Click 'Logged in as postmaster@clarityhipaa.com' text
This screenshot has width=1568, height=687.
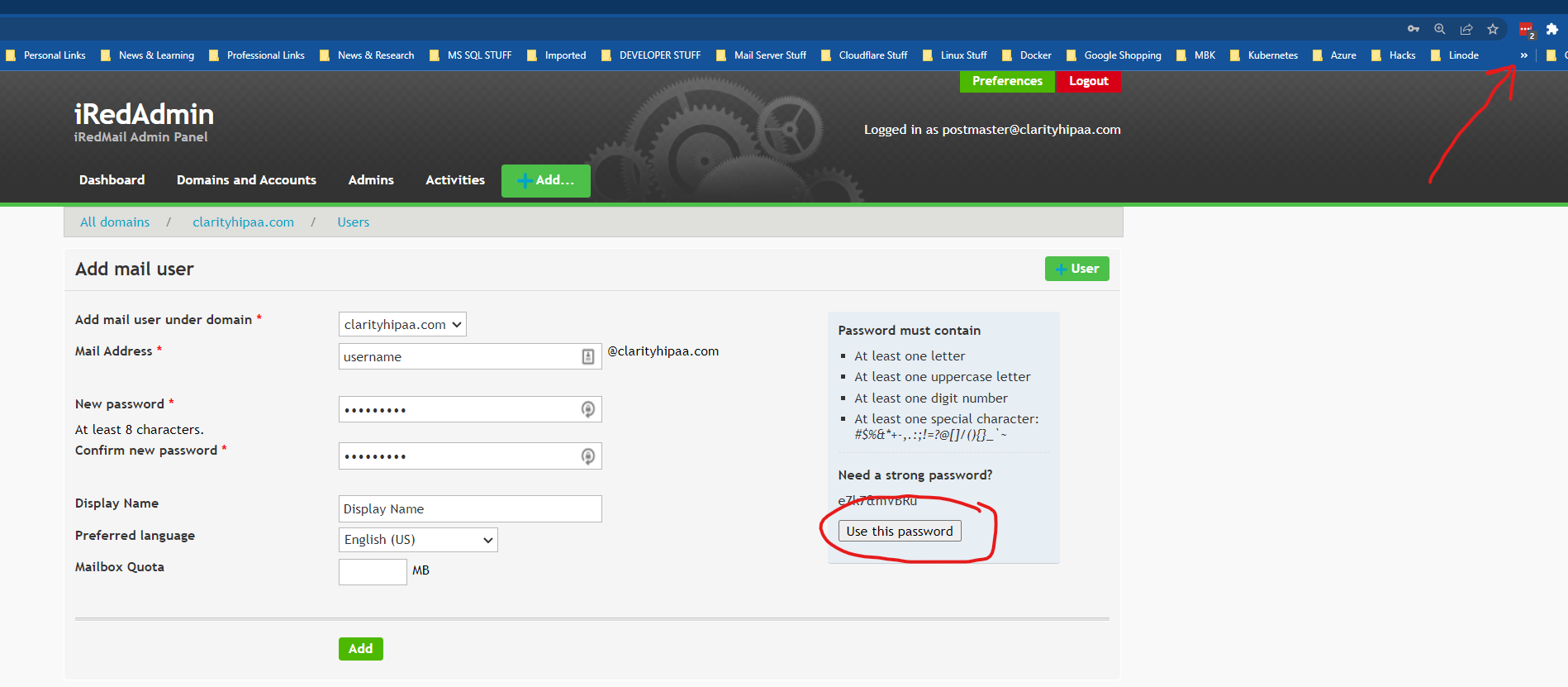(x=992, y=130)
